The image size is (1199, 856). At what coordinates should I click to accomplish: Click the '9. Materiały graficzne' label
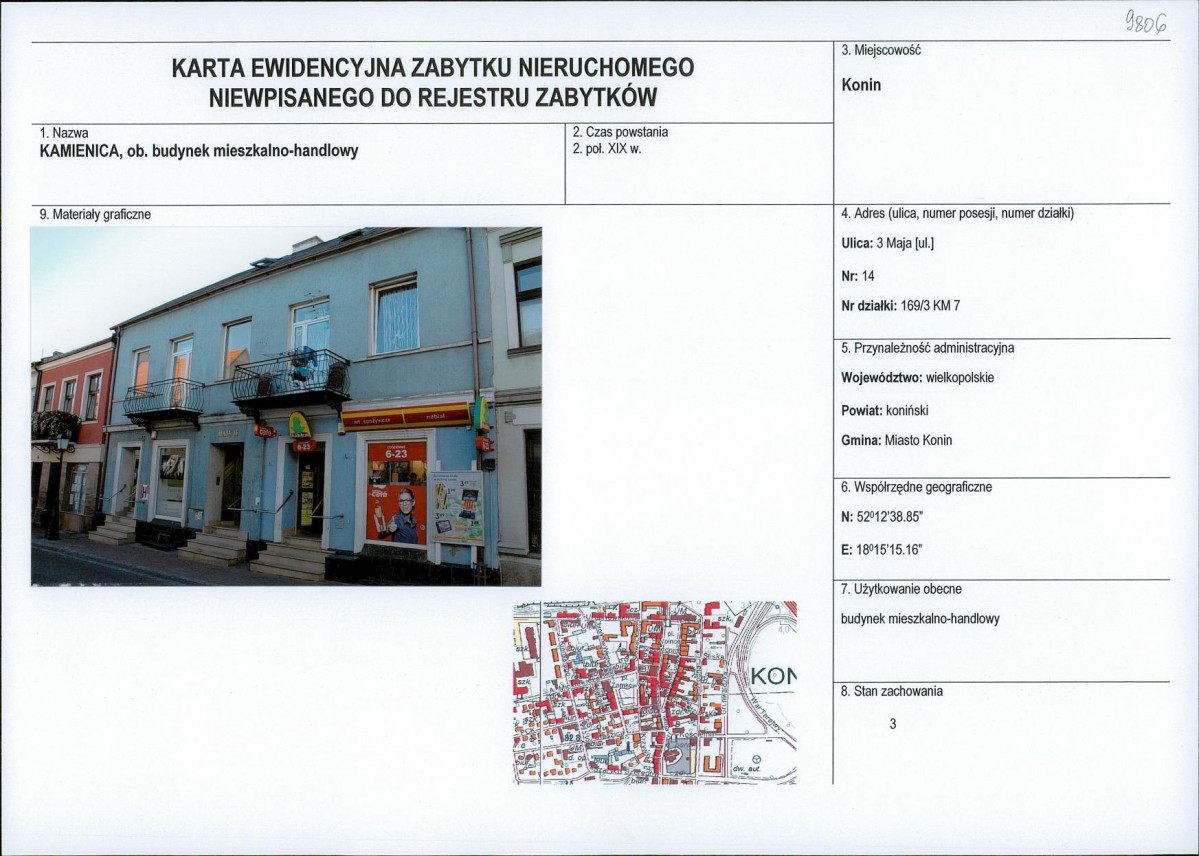click(95, 215)
